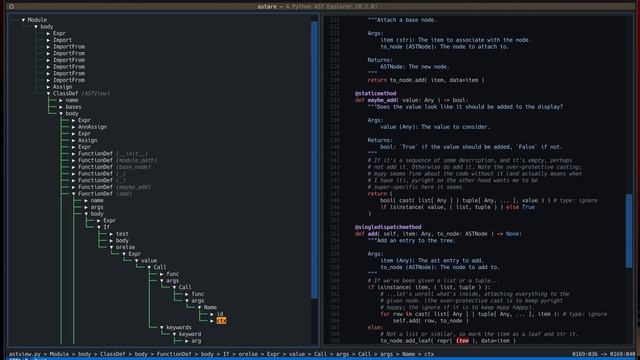
Task: Click orelse in the footer breadcrumb
Action: (248, 354)
